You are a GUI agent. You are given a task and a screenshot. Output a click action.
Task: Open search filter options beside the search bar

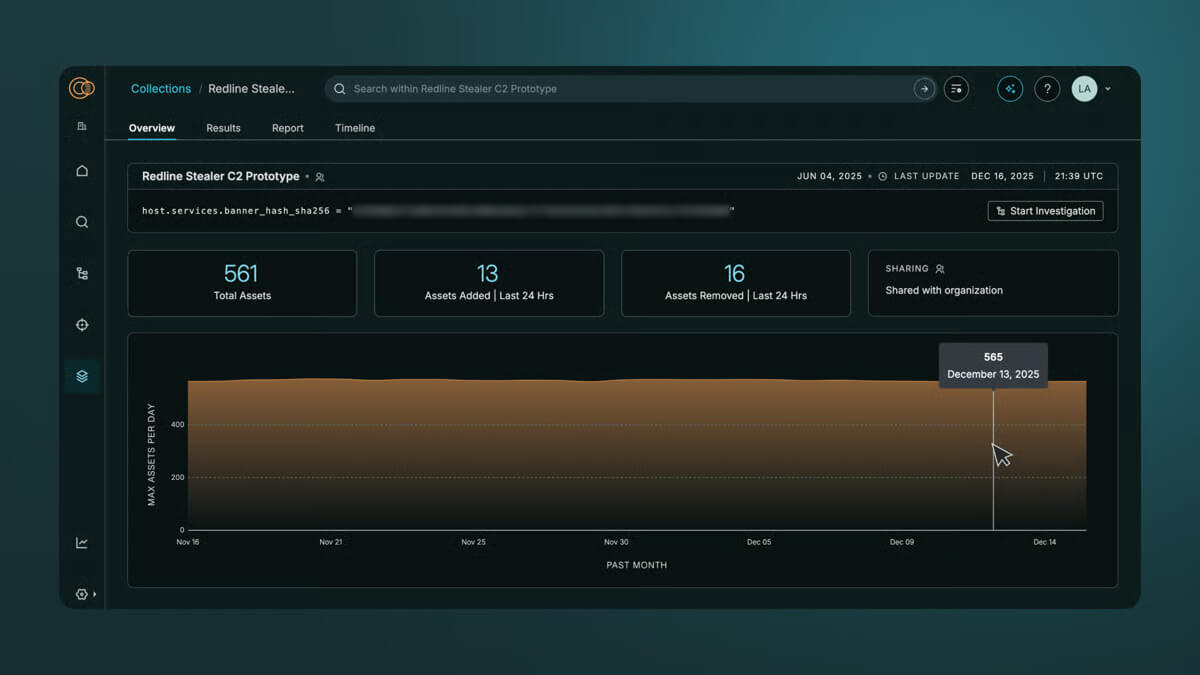[956, 88]
